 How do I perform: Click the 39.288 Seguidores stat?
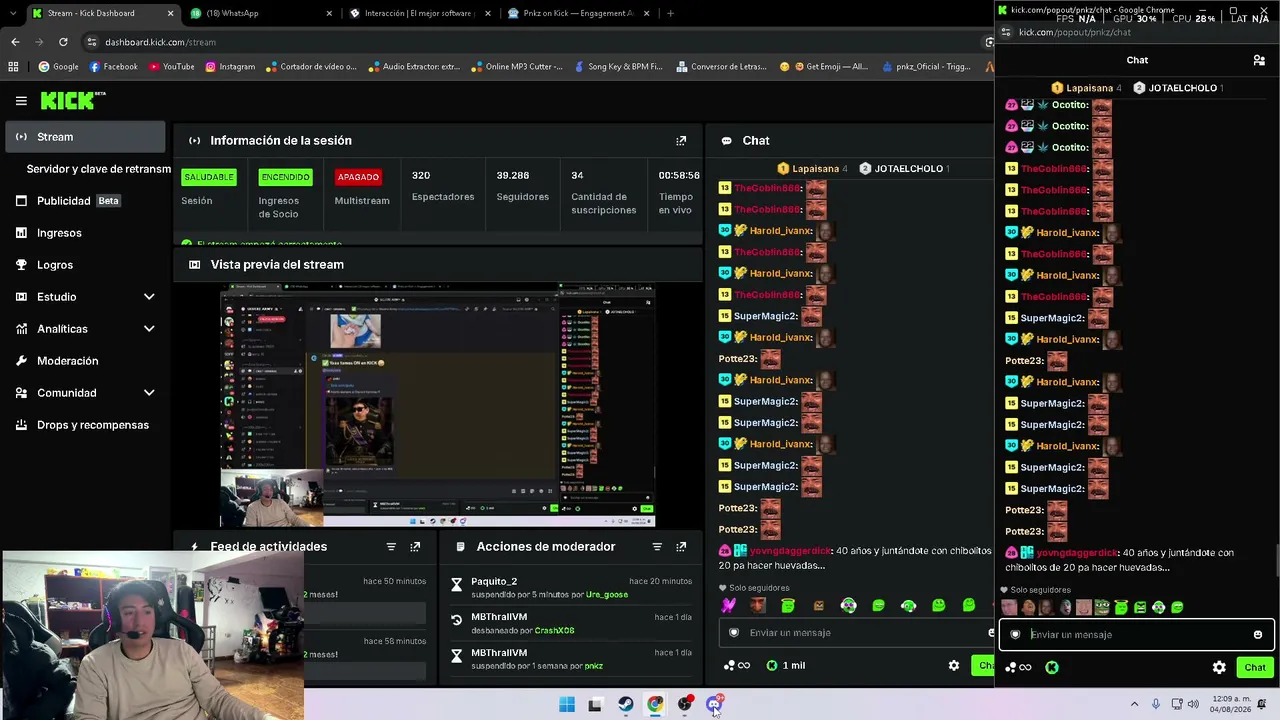pyautogui.click(x=523, y=185)
